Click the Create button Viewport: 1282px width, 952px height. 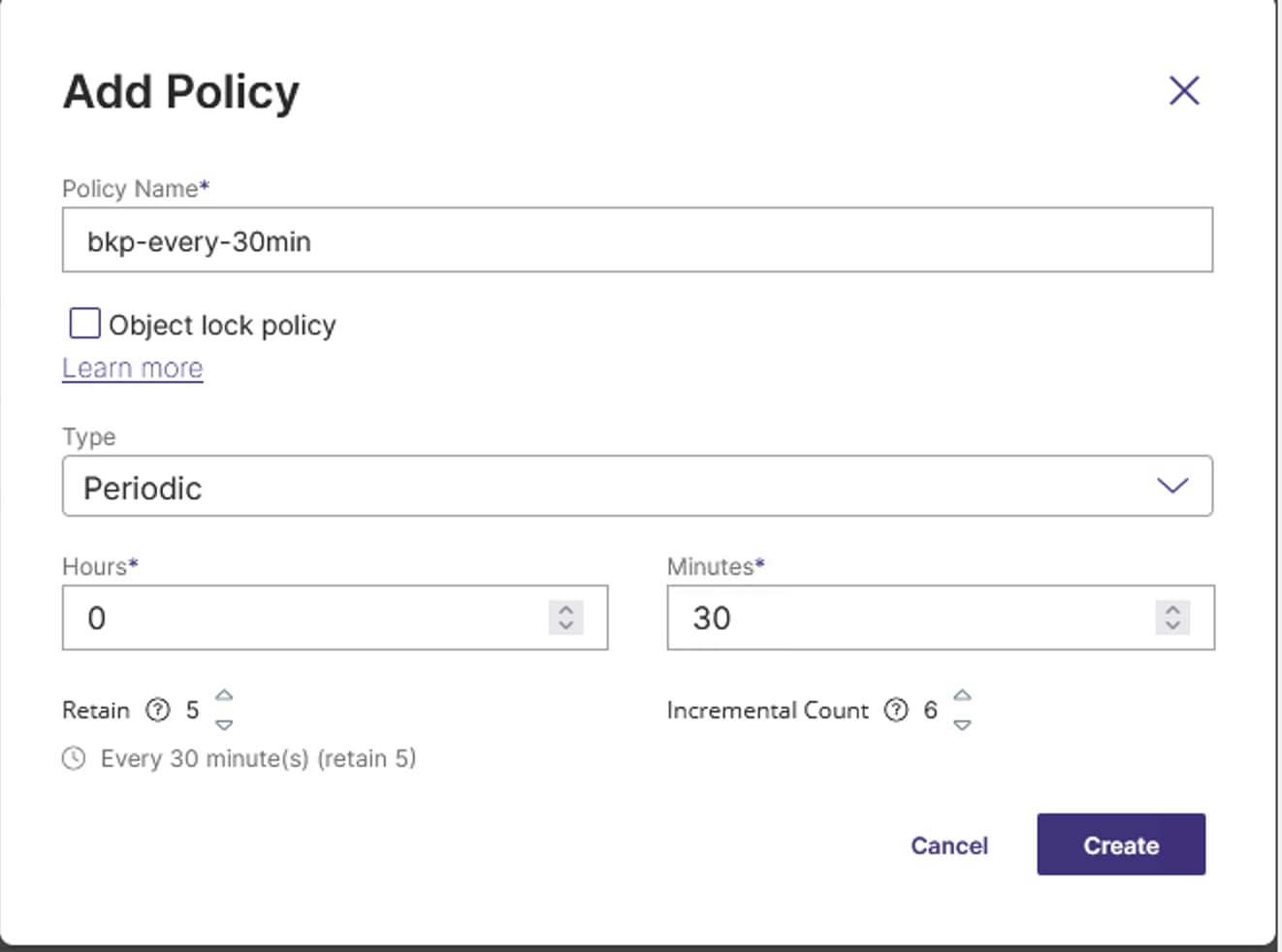(1120, 844)
